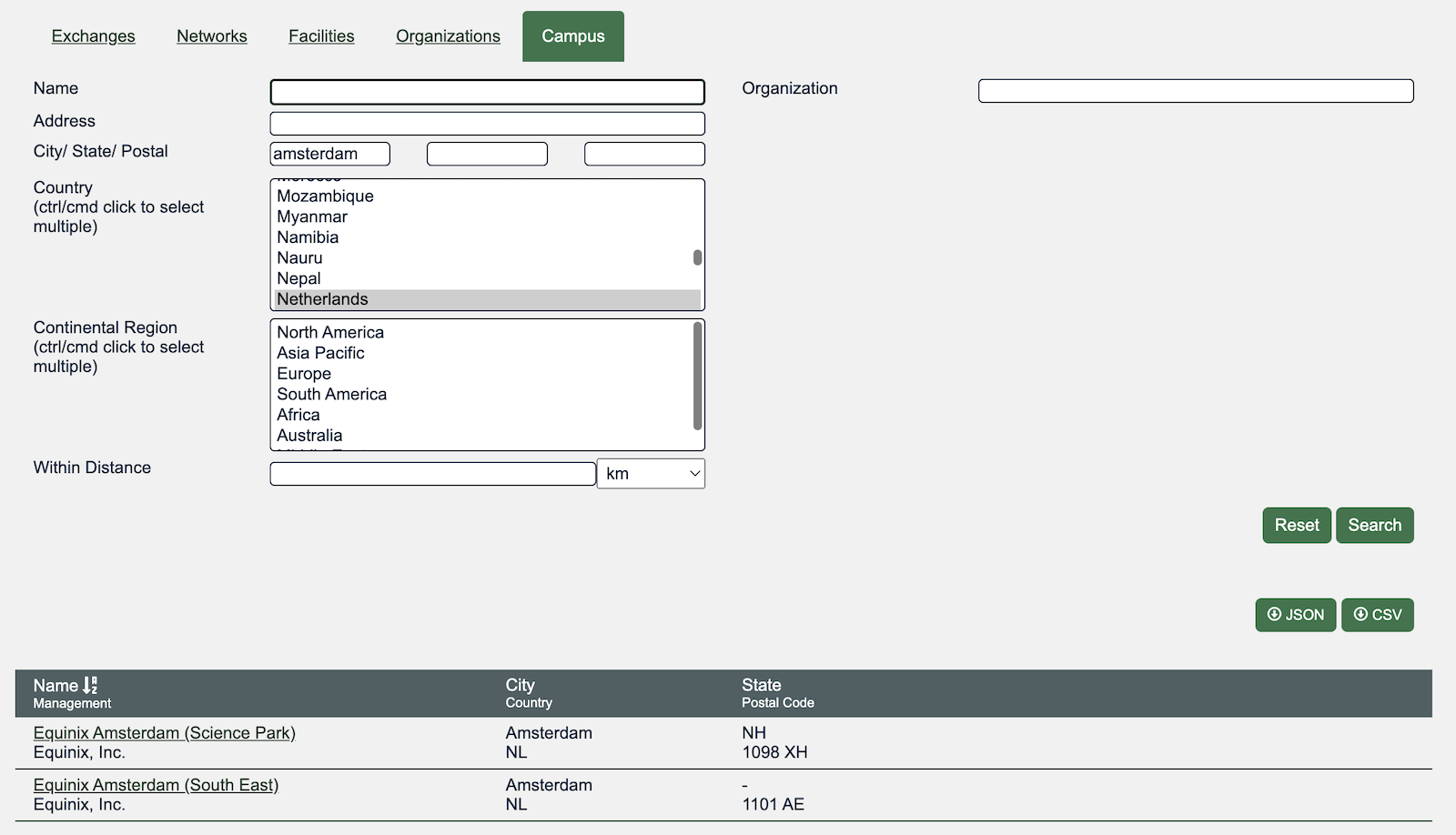Focus the Name input field

tap(488, 92)
